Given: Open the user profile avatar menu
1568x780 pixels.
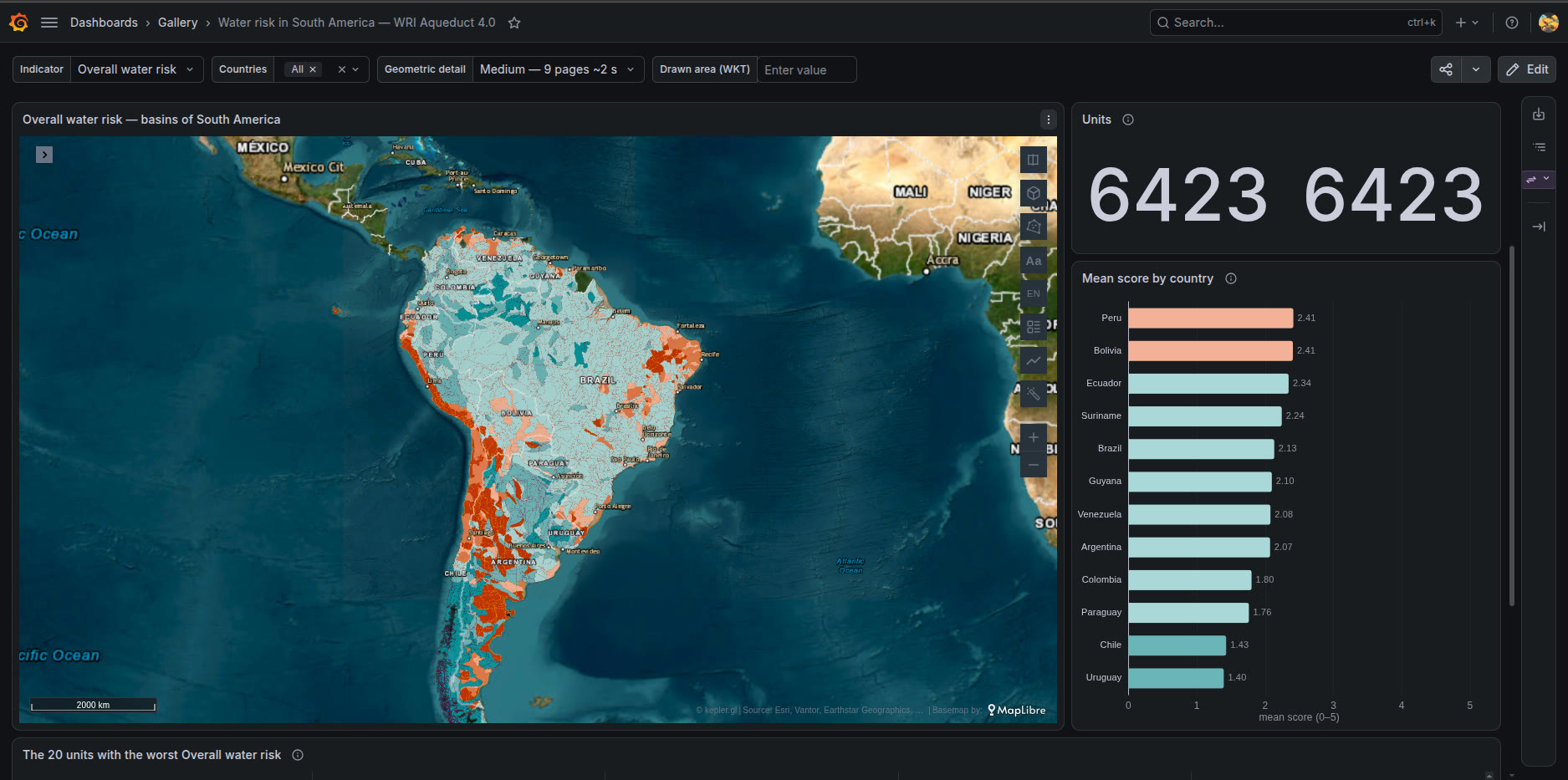Looking at the screenshot, I should coord(1548,23).
